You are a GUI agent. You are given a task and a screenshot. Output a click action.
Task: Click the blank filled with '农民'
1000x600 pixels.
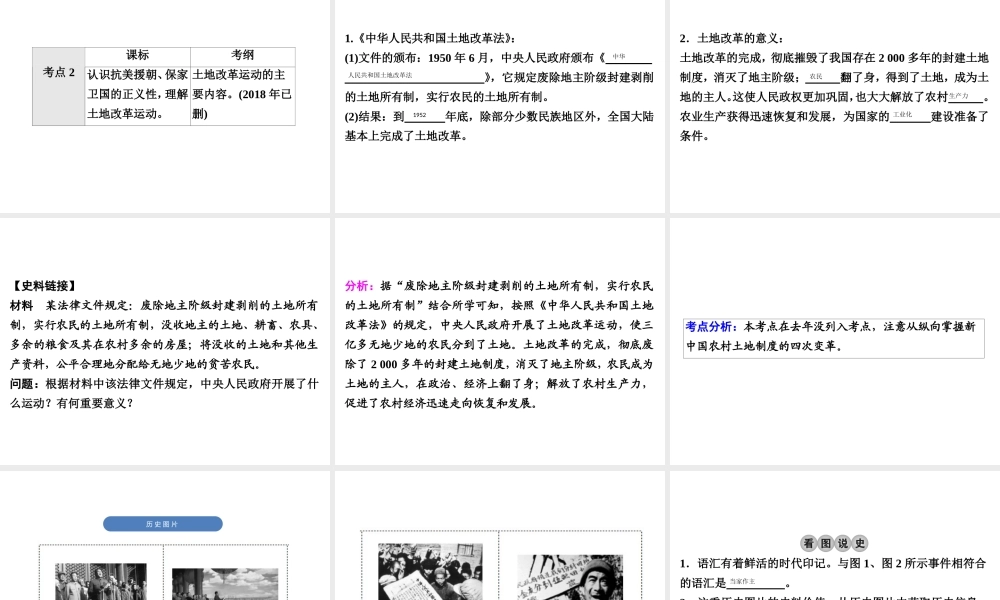pos(822,77)
